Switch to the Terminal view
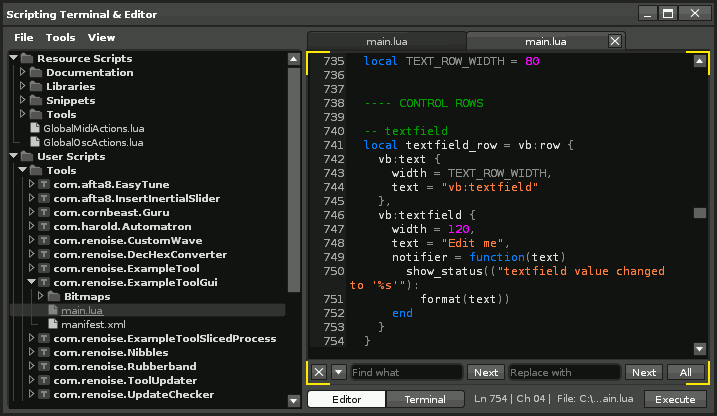 425,399
